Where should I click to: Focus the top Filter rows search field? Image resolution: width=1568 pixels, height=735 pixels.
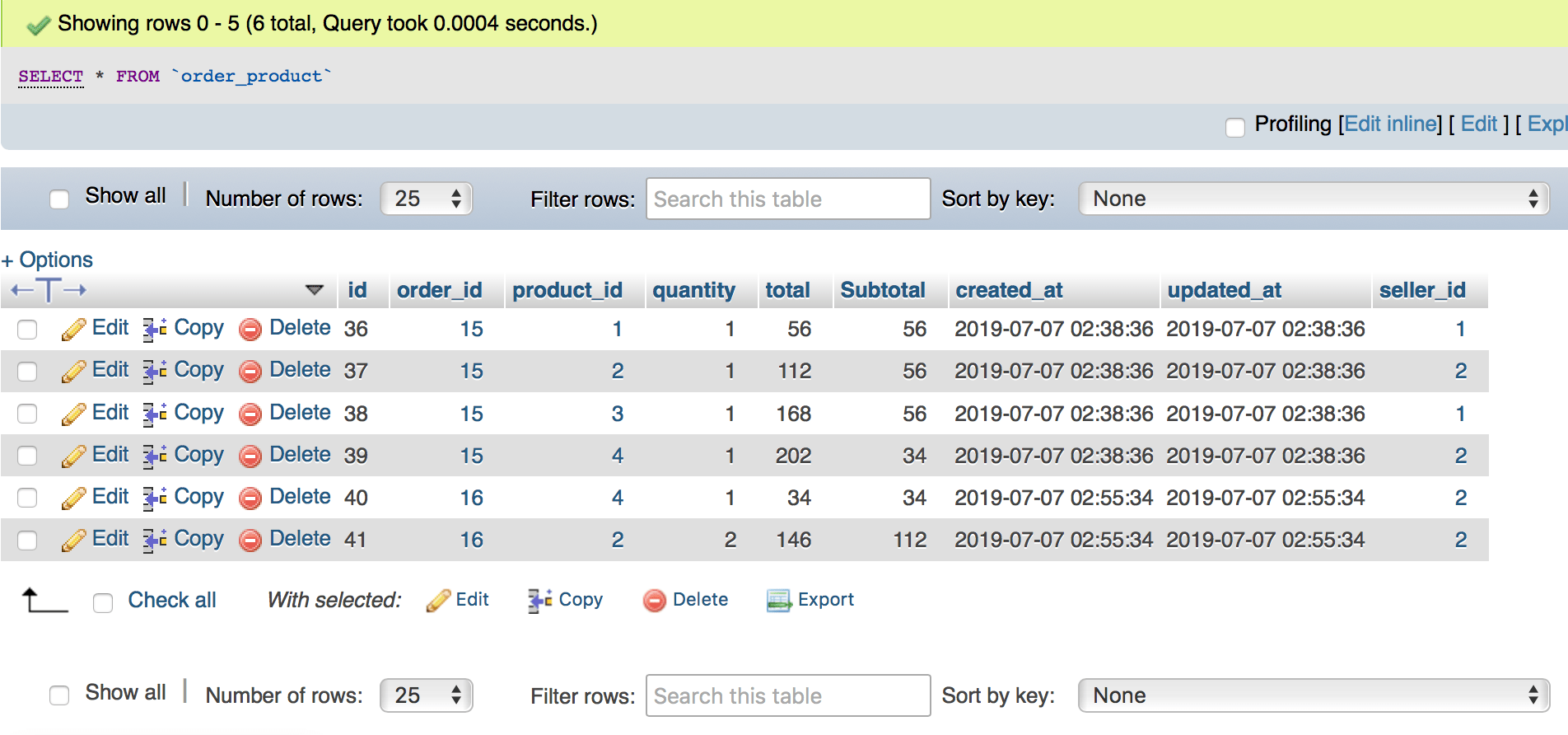(x=788, y=199)
